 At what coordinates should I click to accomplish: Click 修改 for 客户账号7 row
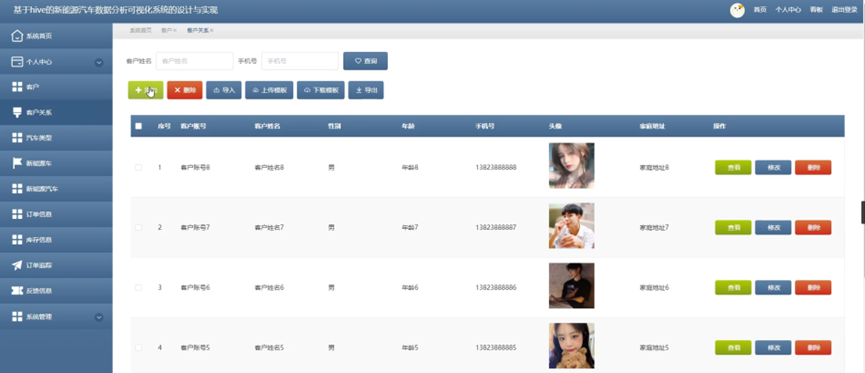click(x=773, y=227)
